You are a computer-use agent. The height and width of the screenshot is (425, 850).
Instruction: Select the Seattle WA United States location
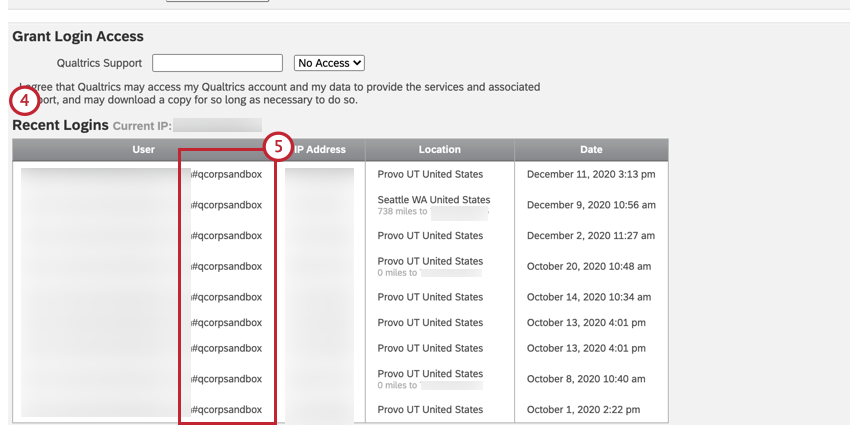click(x=434, y=200)
